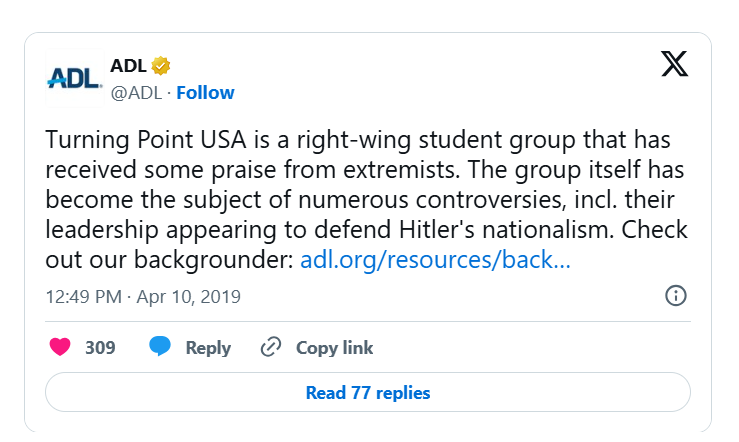Click the gold verified badge beside ADL
This screenshot has height=442, width=739.
tap(161, 66)
